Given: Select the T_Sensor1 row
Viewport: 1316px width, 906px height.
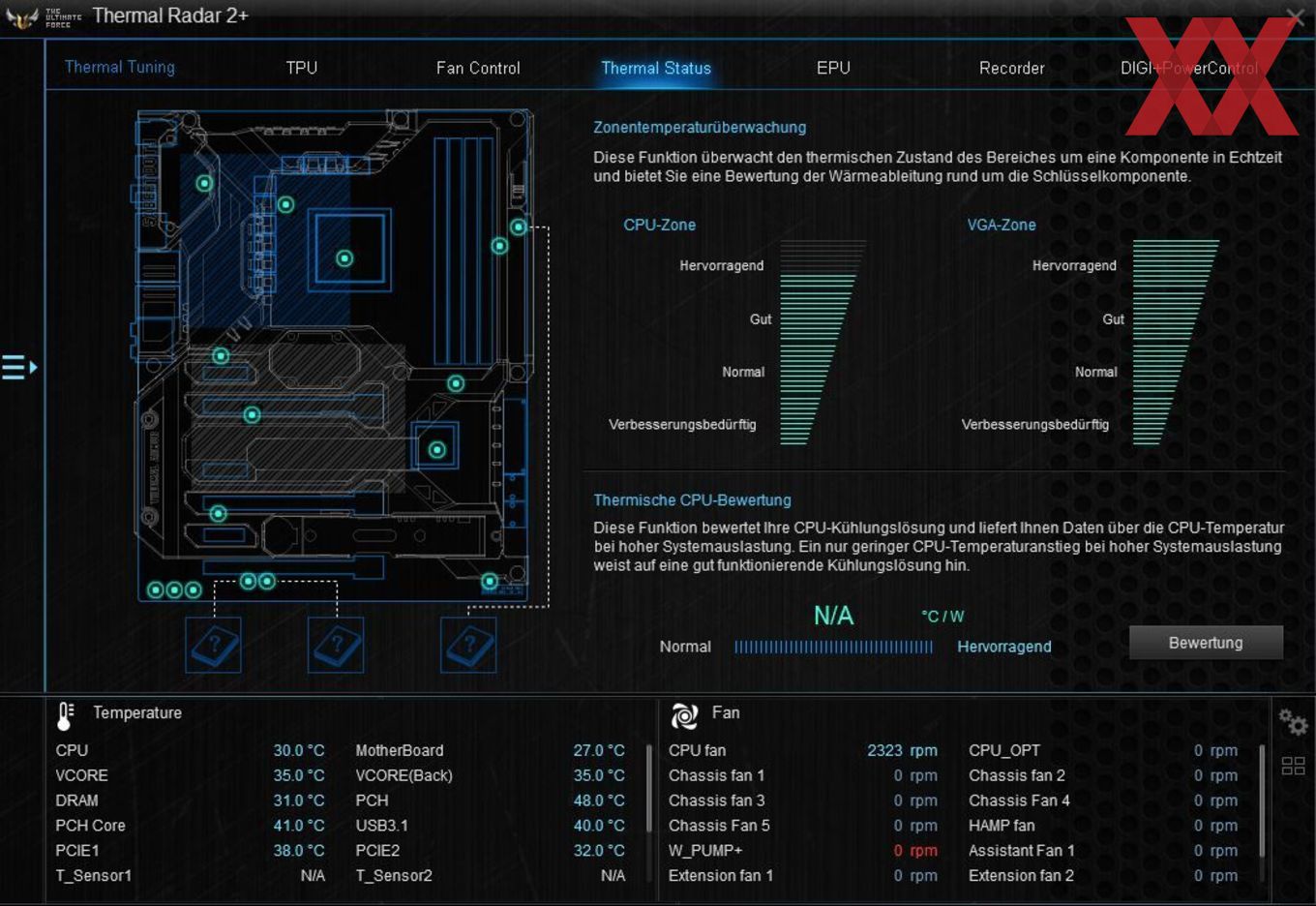Looking at the screenshot, I should [x=190, y=876].
